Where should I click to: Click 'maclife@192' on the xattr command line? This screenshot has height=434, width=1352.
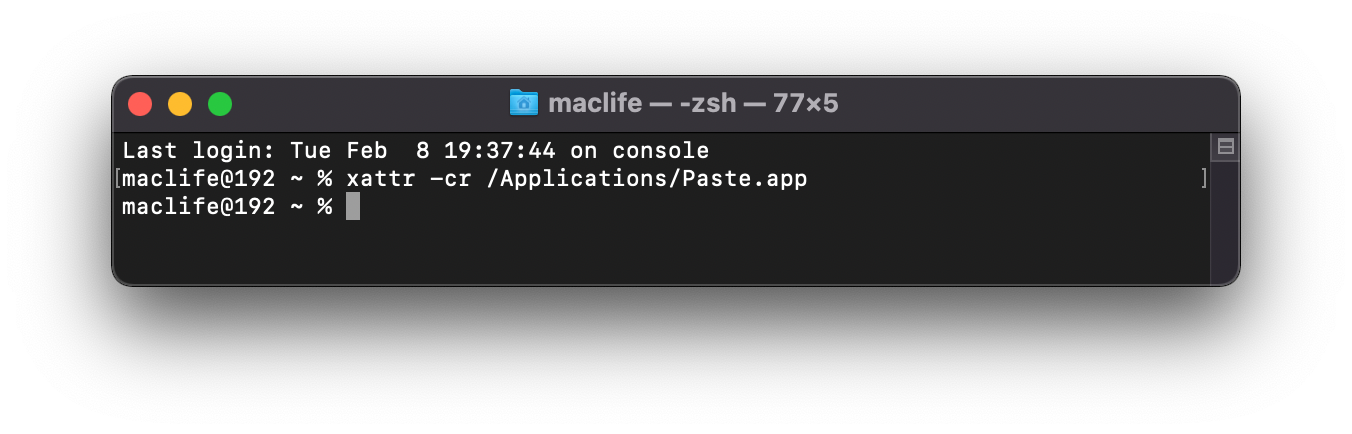tap(198, 179)
